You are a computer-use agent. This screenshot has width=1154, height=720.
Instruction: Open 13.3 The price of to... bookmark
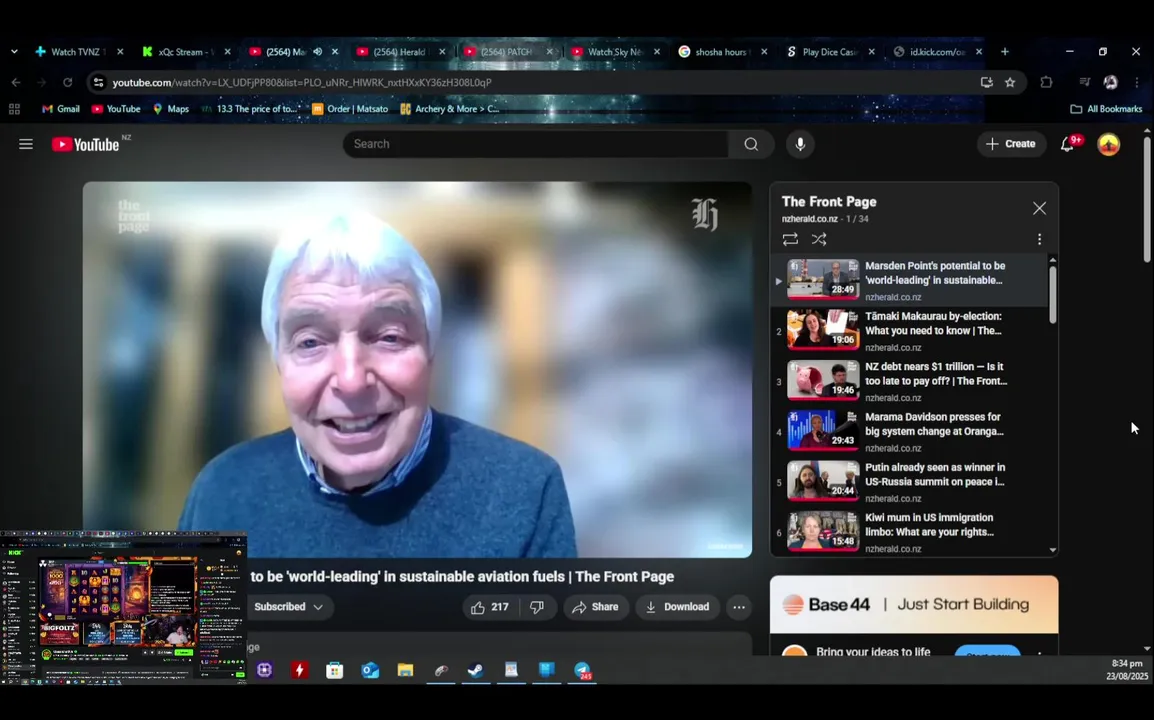coord(250,109)
